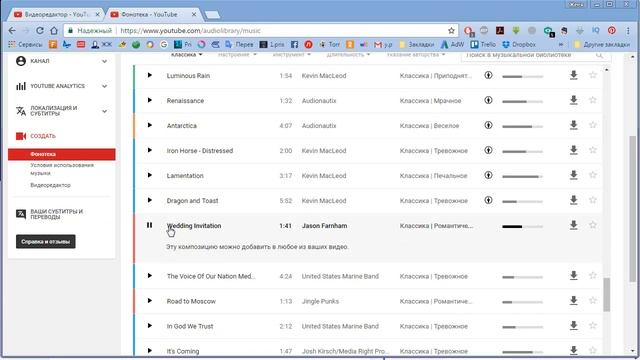This screenshot has height=360, width=640.
Task: Switch to Видеоредактор browser tab
Action: (57, 14)
